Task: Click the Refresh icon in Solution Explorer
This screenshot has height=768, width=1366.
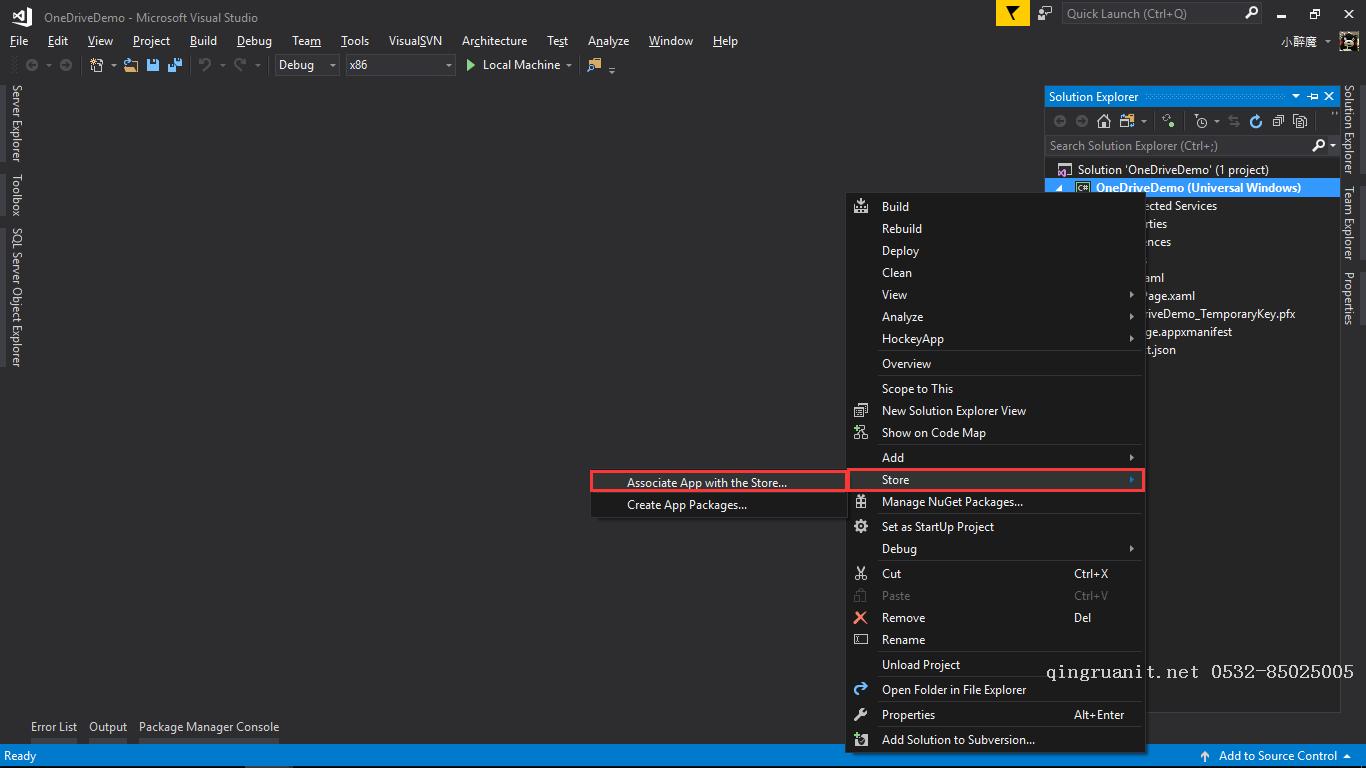Action: coord(1256,121)
